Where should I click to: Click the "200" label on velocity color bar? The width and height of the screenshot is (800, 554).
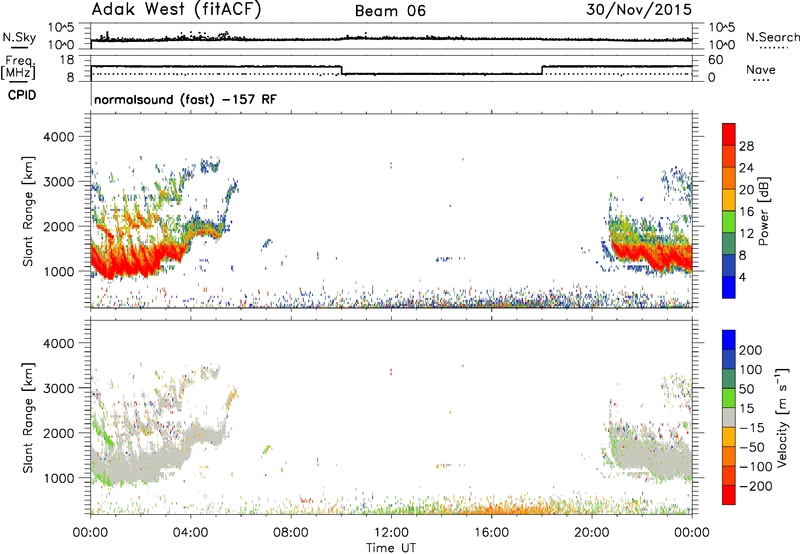click(751, 350)
